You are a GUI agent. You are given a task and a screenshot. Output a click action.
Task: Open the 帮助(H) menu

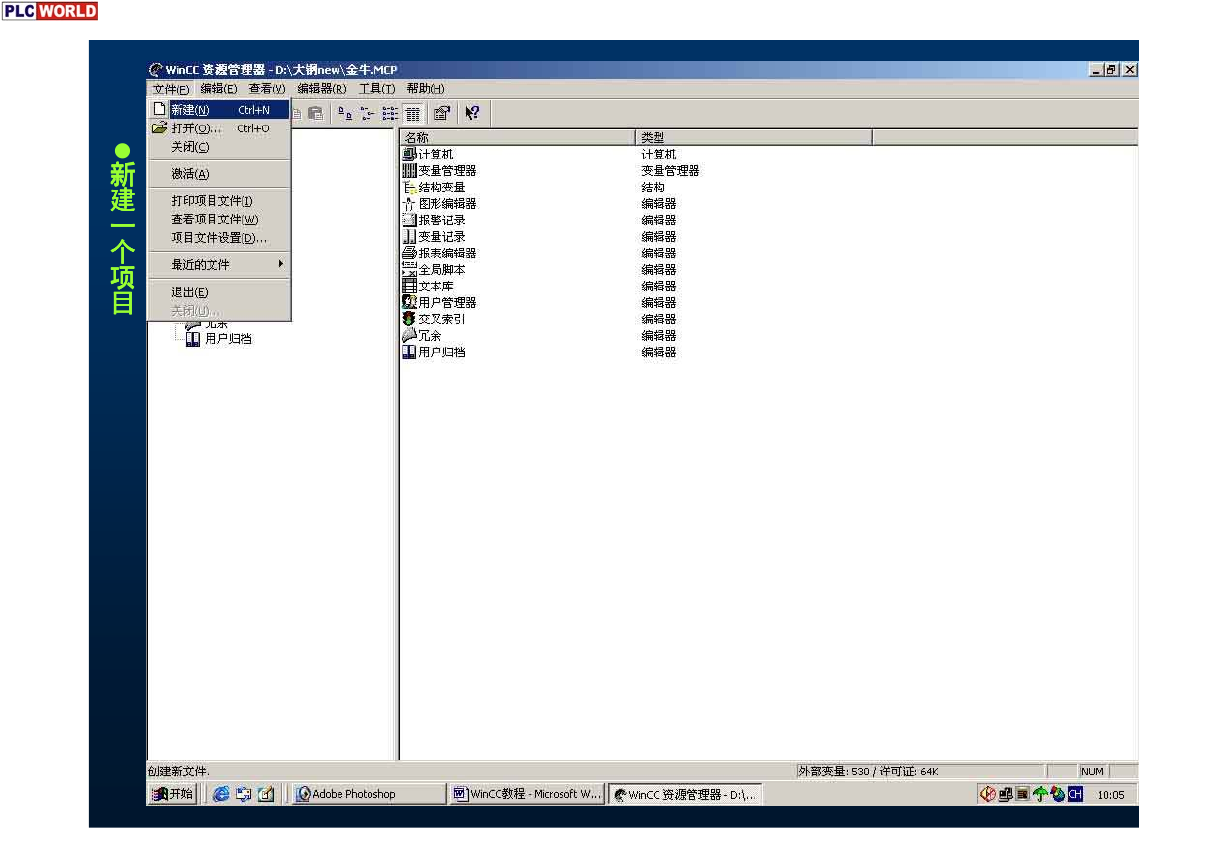426,89
